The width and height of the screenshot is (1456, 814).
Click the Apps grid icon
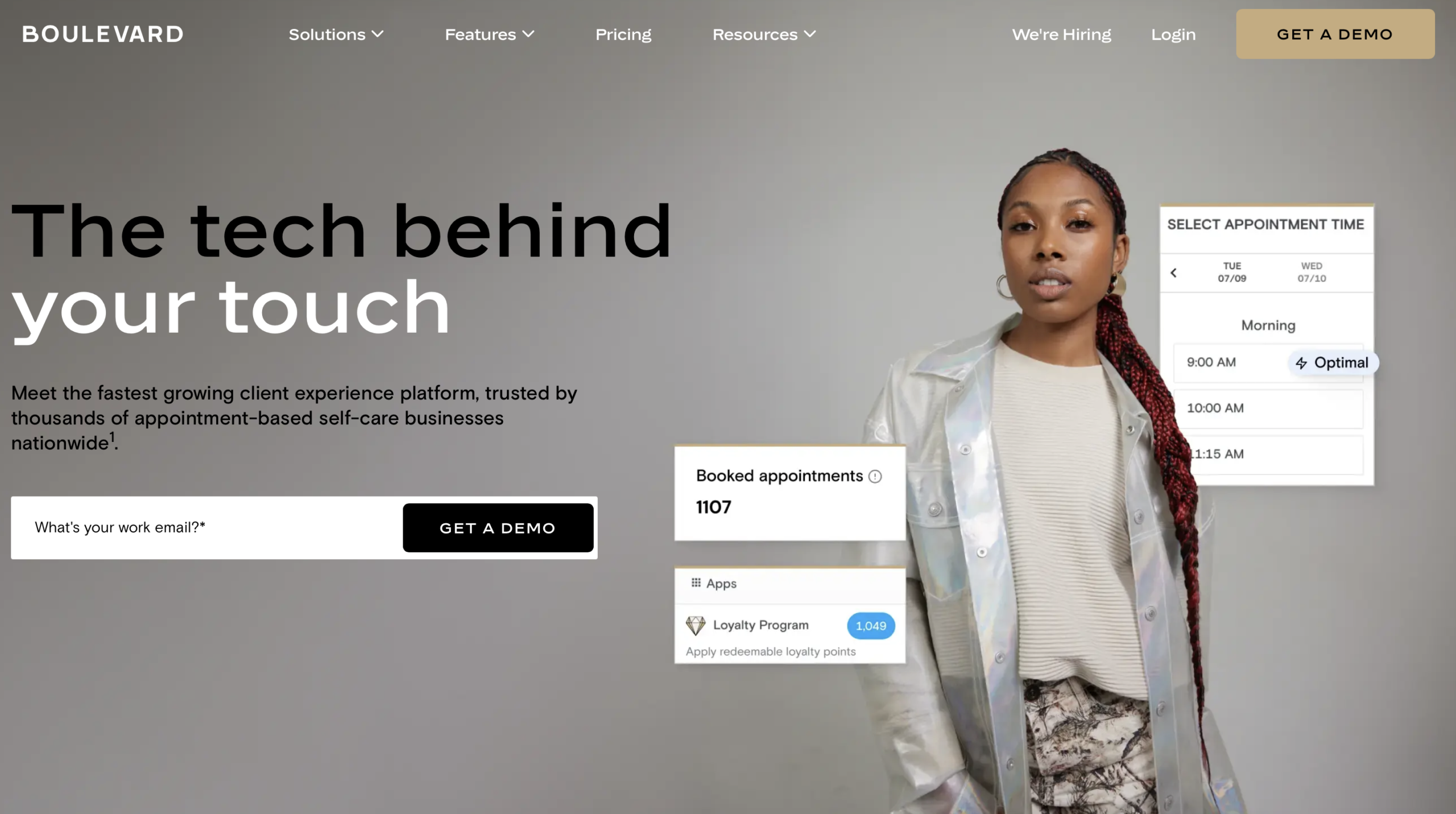tap(696, 582)
